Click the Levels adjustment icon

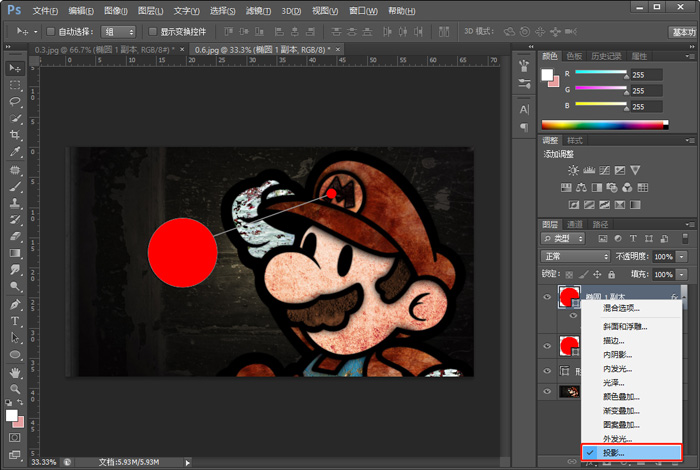click(x=589, y=170)
